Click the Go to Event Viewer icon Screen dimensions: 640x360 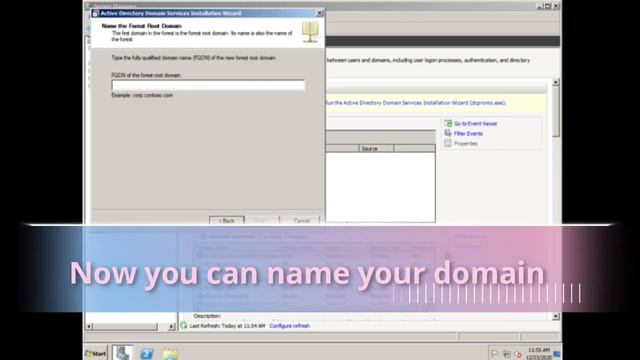pyautogui.click(x=448, y=123)
